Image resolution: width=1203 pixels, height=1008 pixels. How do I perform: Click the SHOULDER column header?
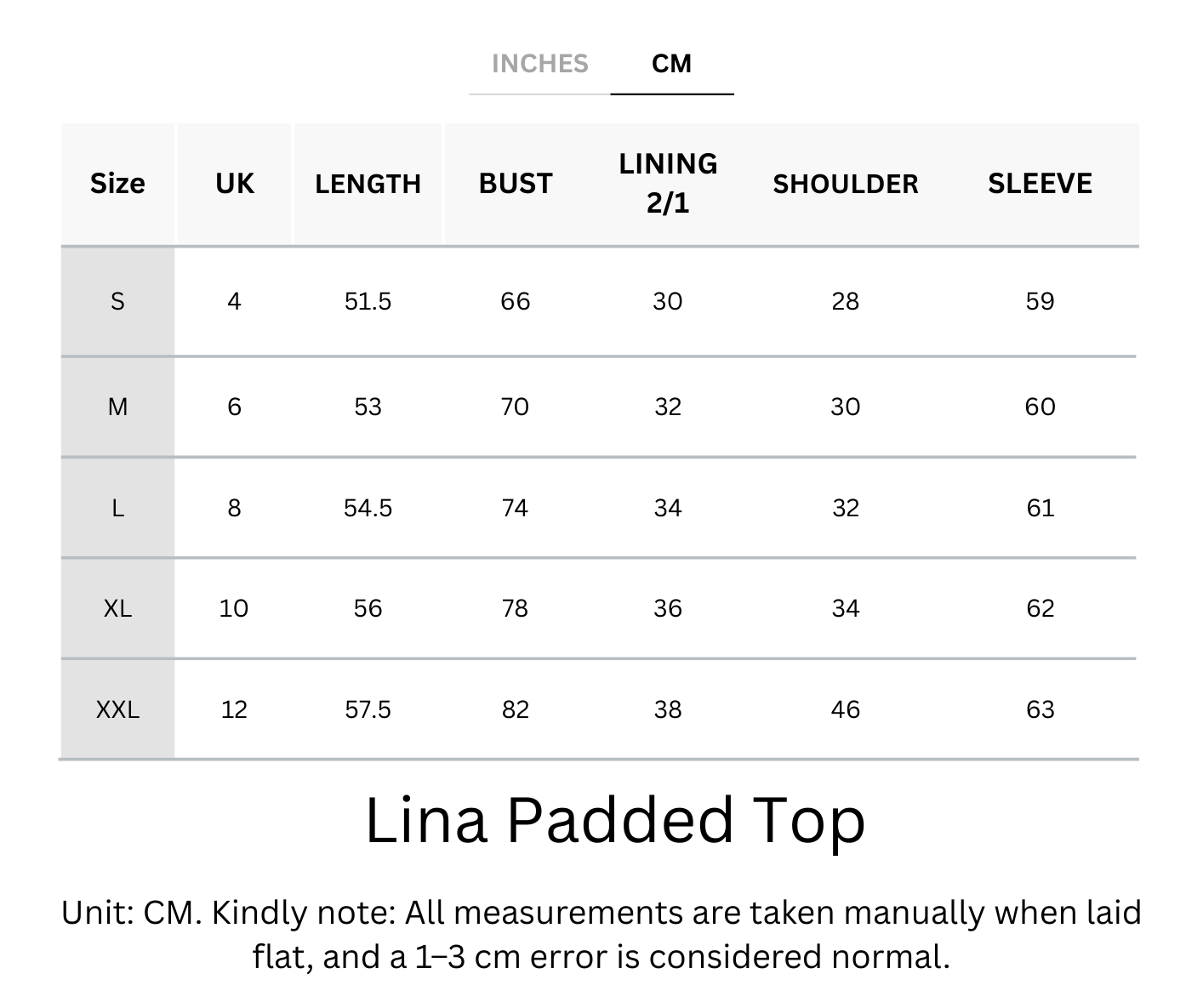(845, 184)
